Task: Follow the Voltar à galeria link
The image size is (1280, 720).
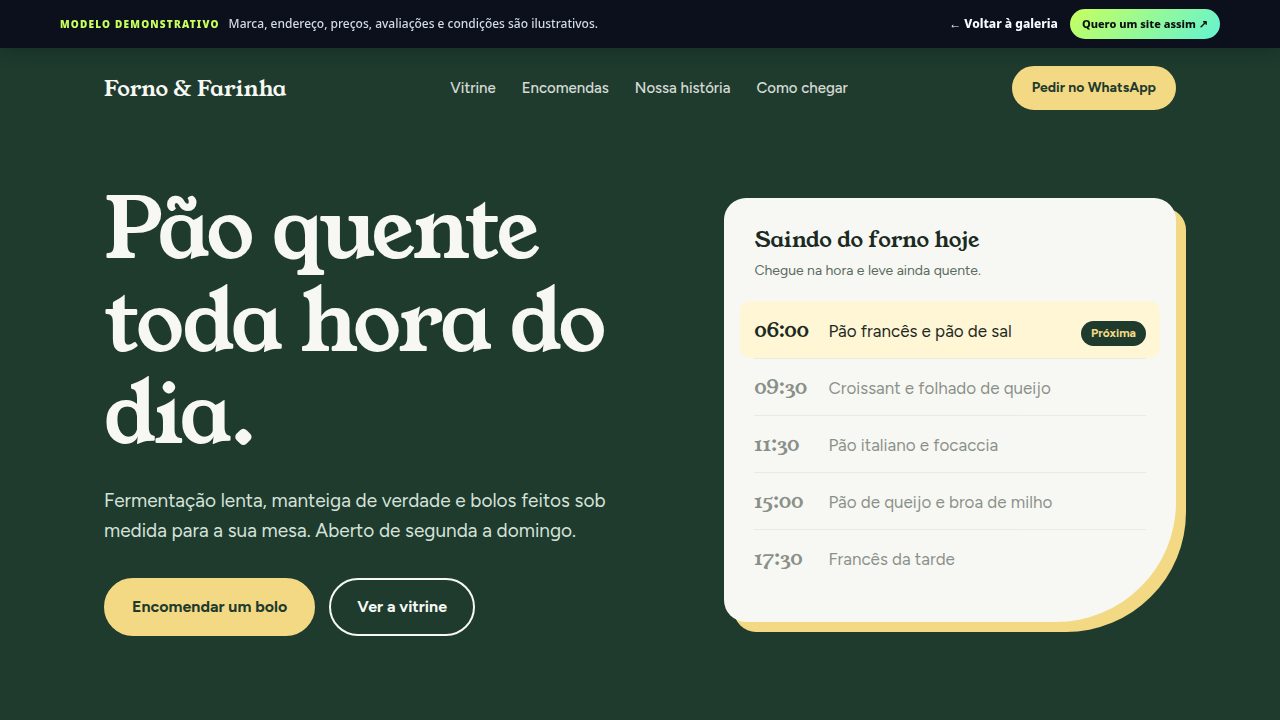Action: [x=1003, y=24]
